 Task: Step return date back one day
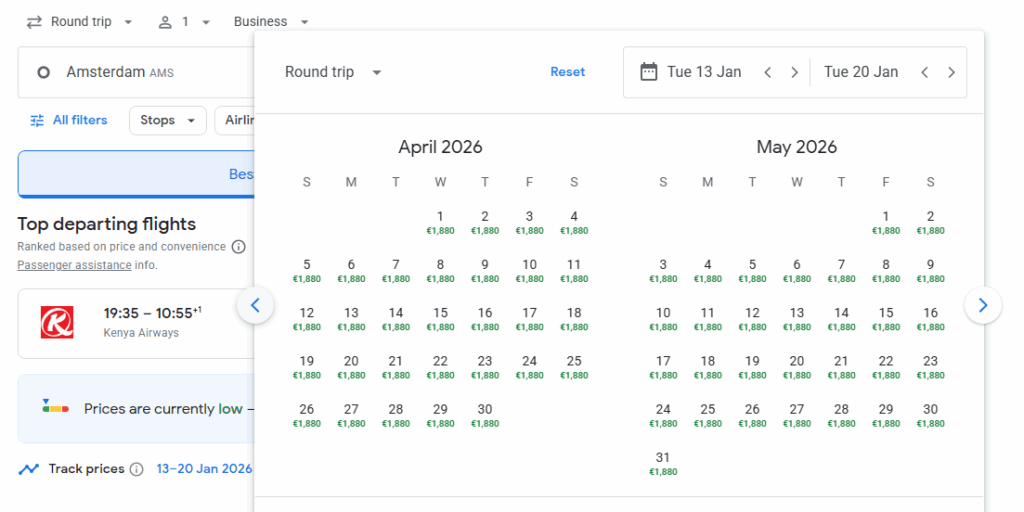(924, 72)
